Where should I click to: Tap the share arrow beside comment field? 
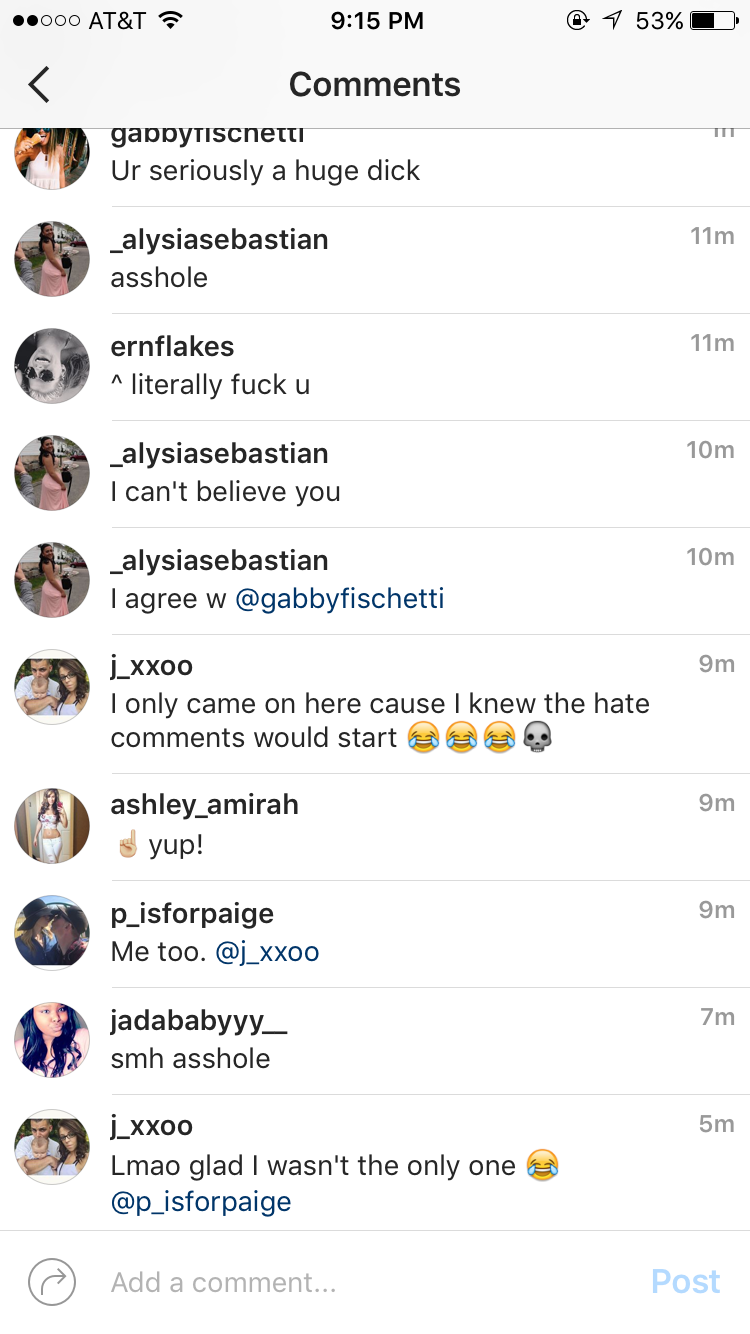pyautogui.click(x=52, y=1281)
